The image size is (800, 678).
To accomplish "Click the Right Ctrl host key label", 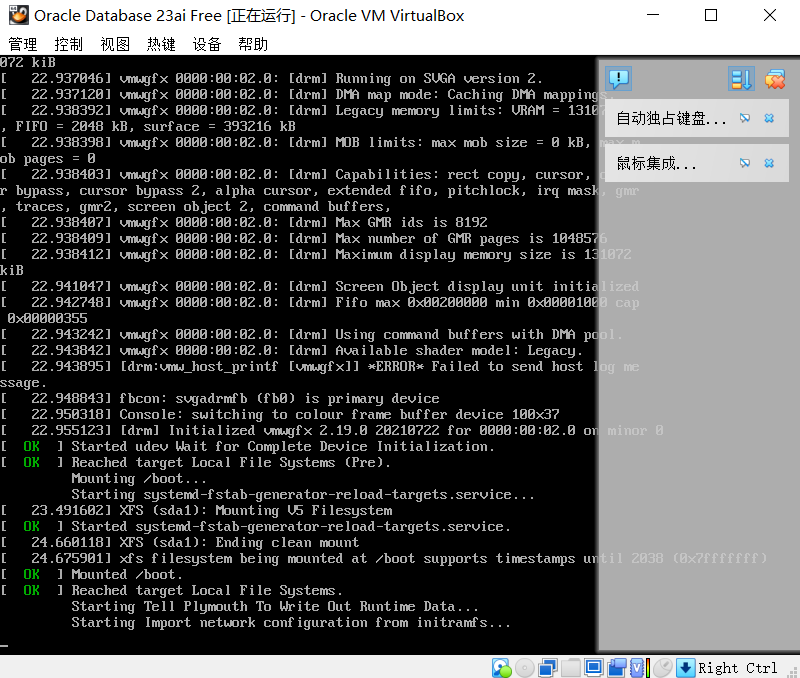I will (738, 668).
